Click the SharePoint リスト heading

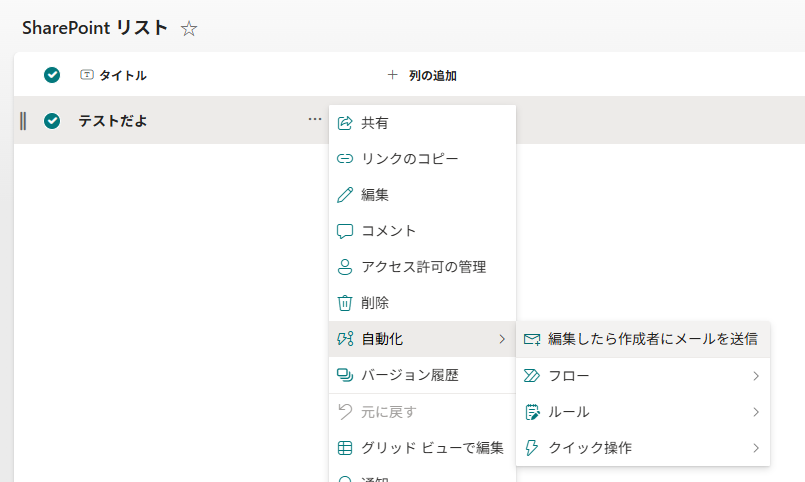(95, 28)
